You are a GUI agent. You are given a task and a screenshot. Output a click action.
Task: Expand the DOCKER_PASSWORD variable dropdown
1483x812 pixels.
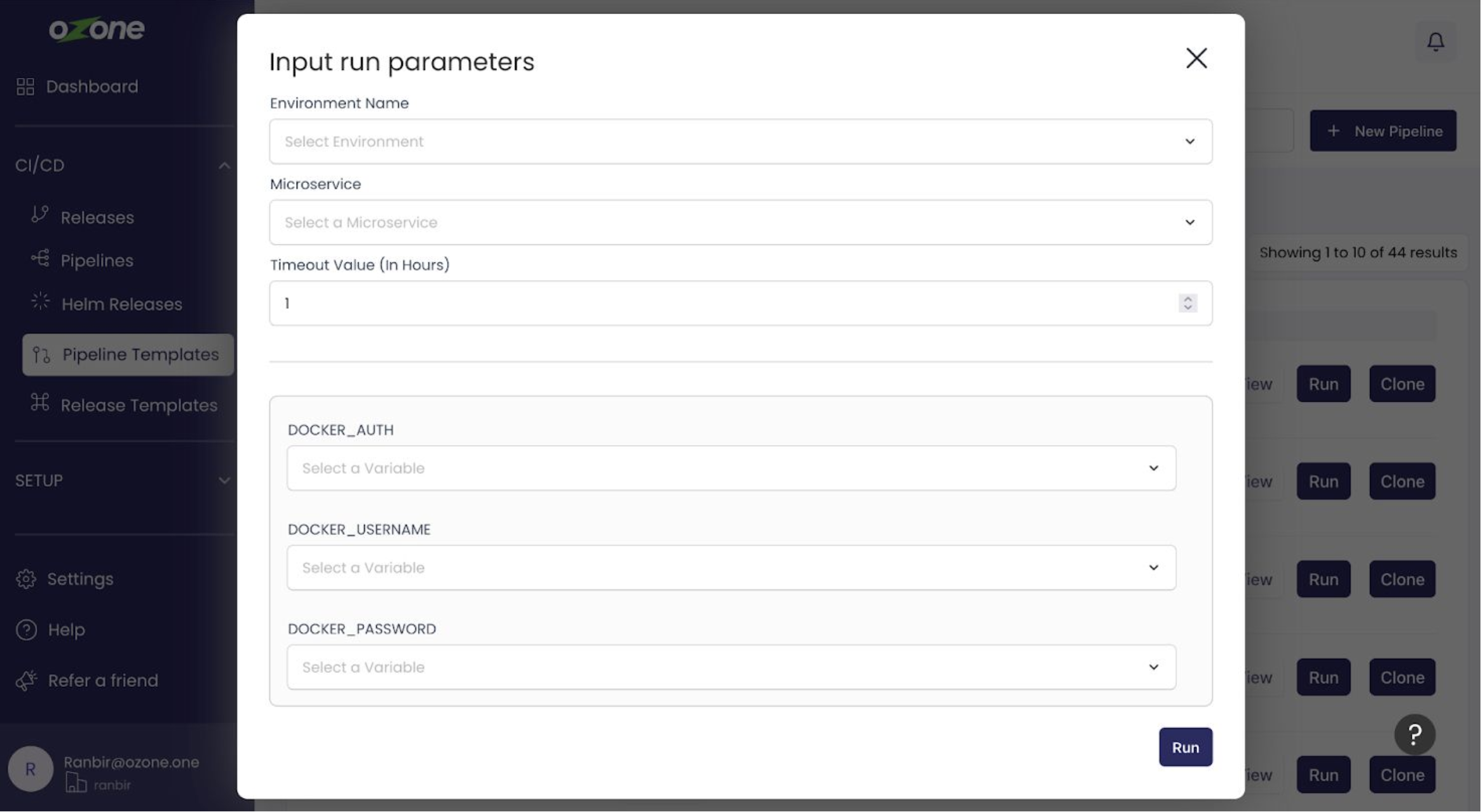coord(732,668)
